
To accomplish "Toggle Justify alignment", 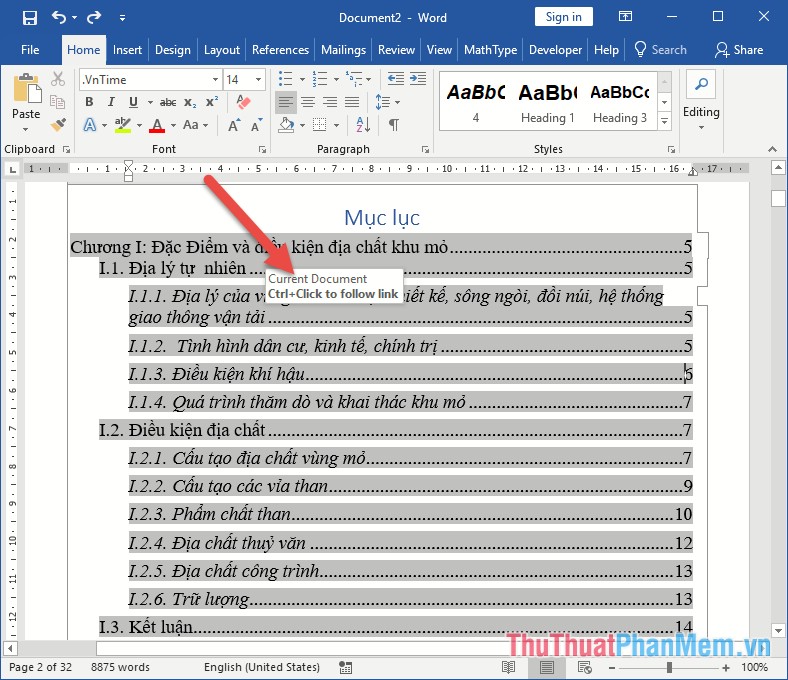I will pos(352,103).
